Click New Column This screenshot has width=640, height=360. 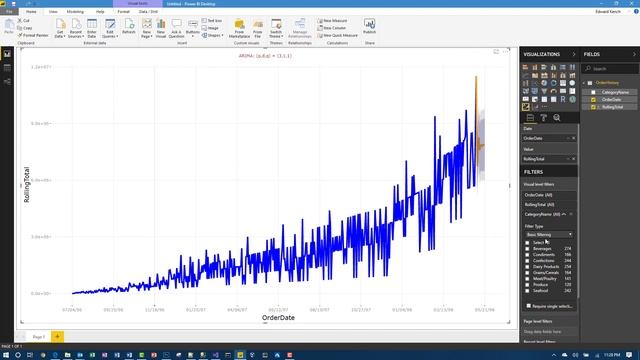click(x=331, y=28)
